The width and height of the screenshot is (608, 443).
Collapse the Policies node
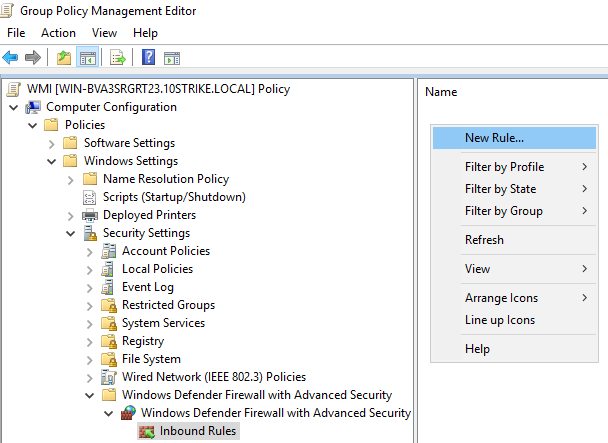click(33, 125)
